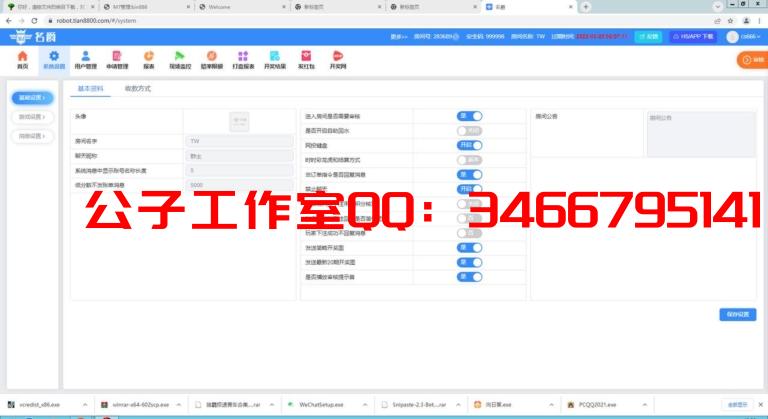Switch to 基本资料 tab
768x419 pixels.
point(91,89)
